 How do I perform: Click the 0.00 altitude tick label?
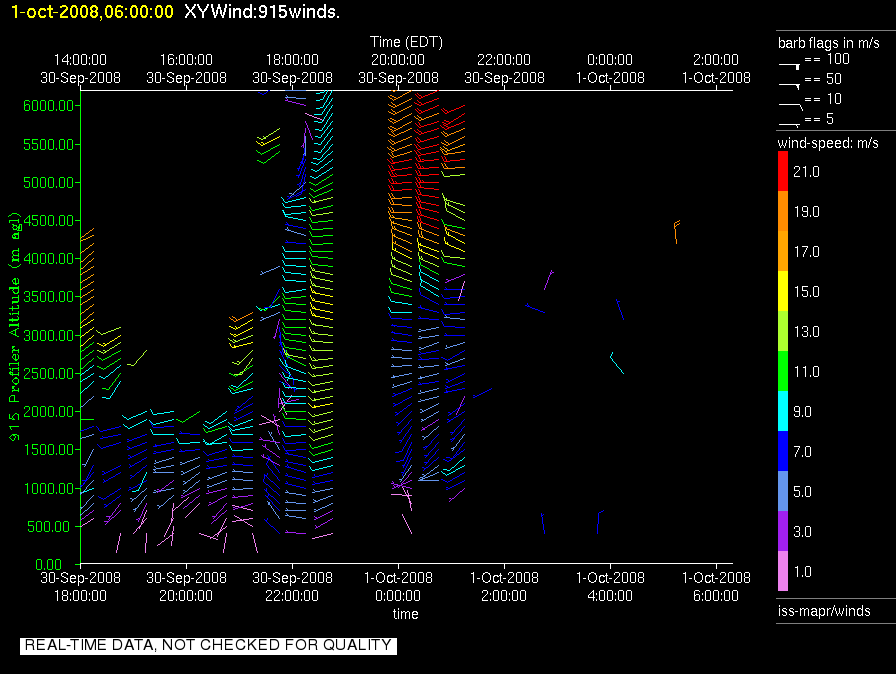pyautogui.click(x=49, y=565)
